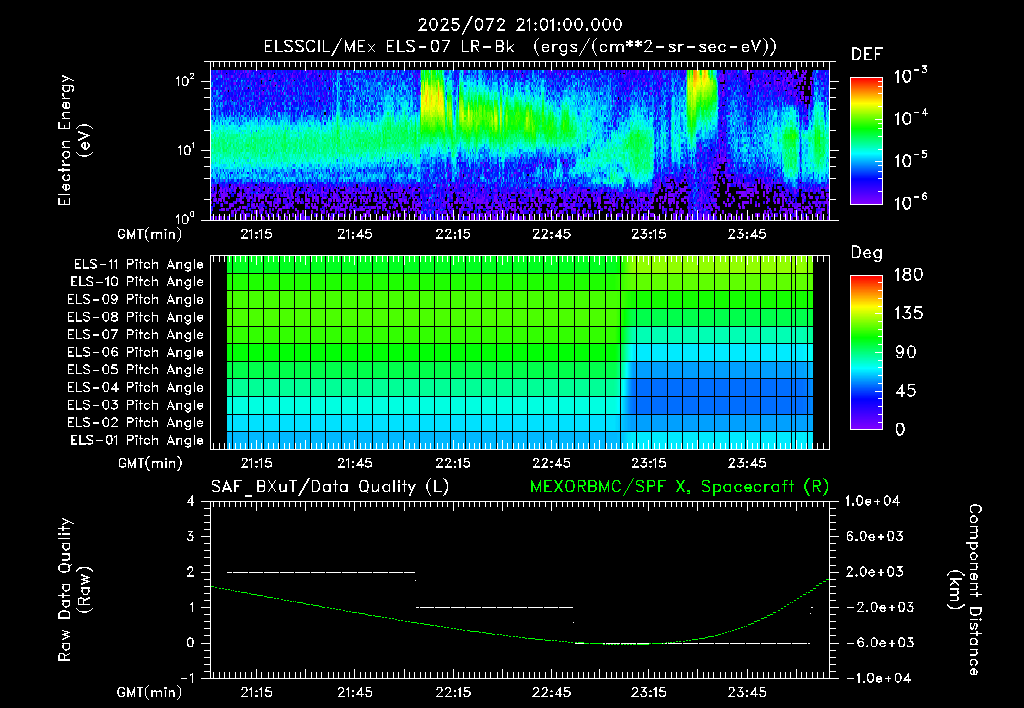This screenshot has height=708, width=1024.
Task: Click the 22:15 tick label under the spectrogram
Action: [x=453, y=234]
